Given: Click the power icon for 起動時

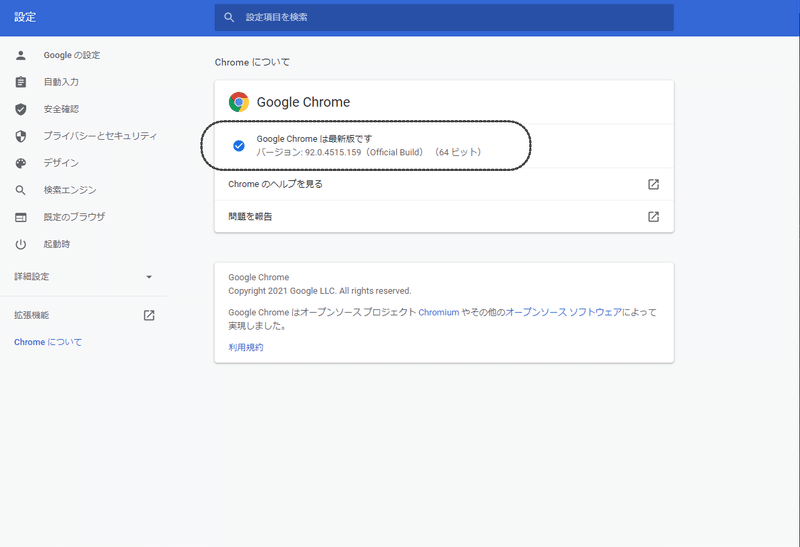Looking at the screenshot, I should click(20, 244).
